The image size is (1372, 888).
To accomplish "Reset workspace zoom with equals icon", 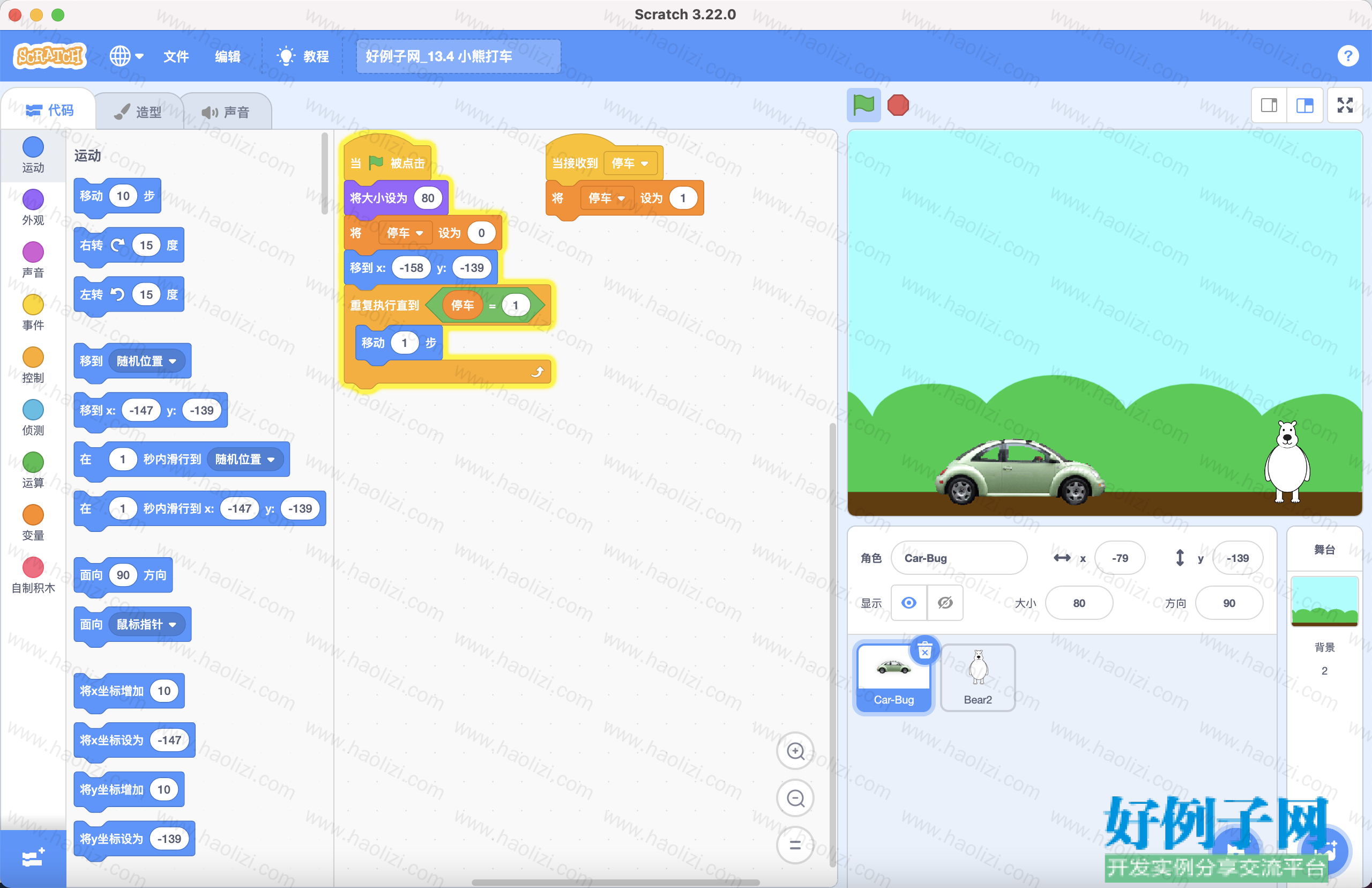I will (x=795, y=845).
